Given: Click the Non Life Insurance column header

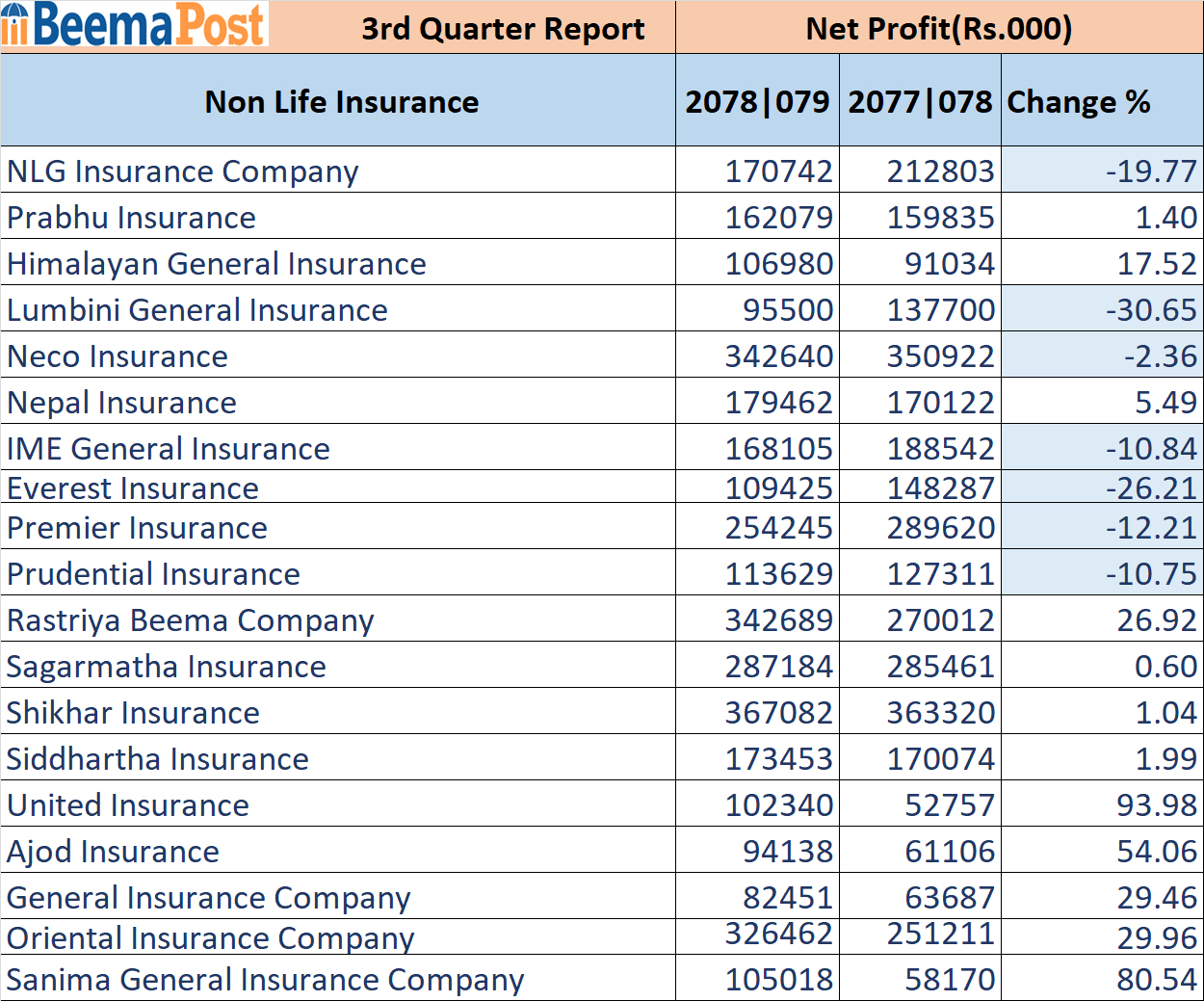Looking at the screenshot, I should (341, 102).
